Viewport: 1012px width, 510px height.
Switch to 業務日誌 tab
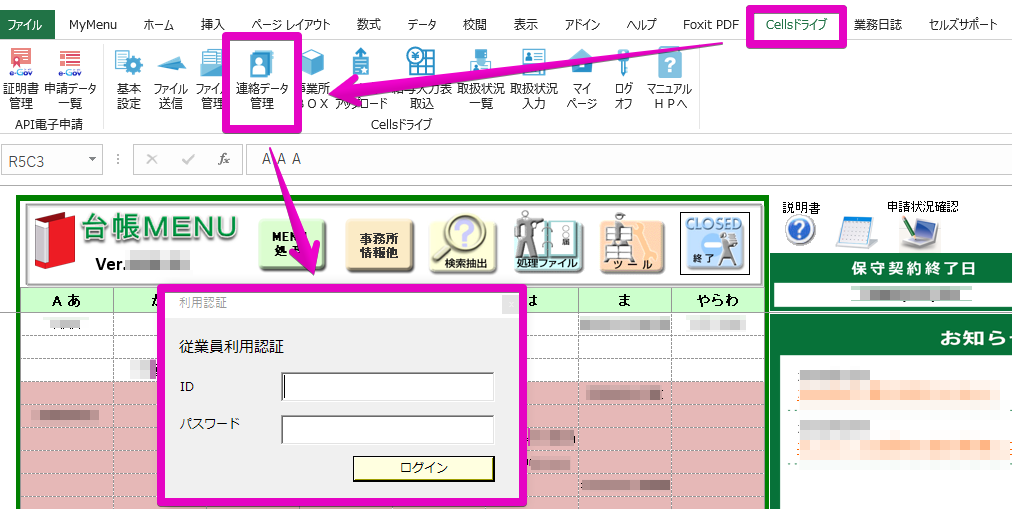click(878, 25)
